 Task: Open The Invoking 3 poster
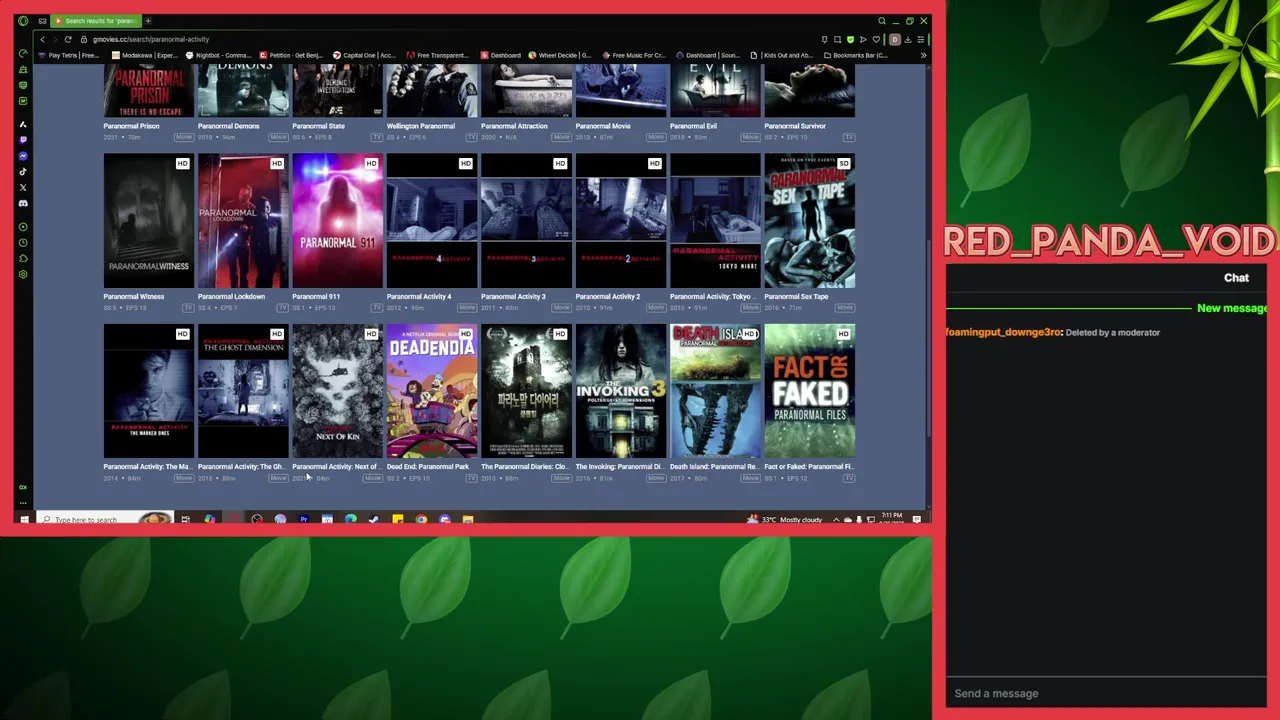620,391
